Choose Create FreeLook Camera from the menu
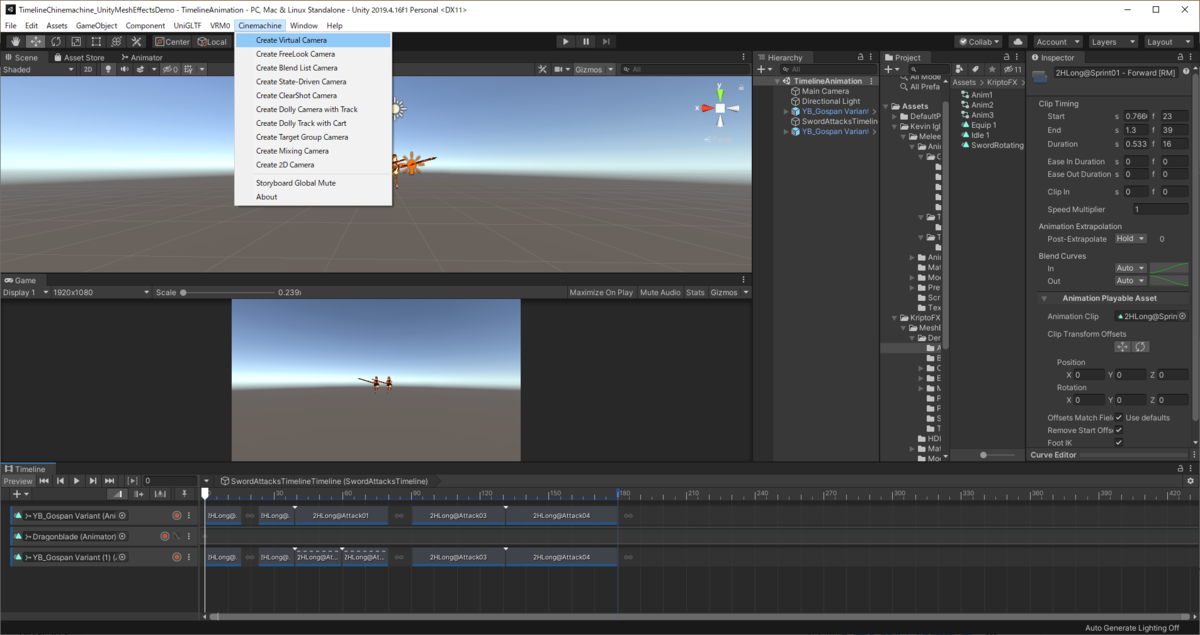The image size is (1200, 635). 295,54
